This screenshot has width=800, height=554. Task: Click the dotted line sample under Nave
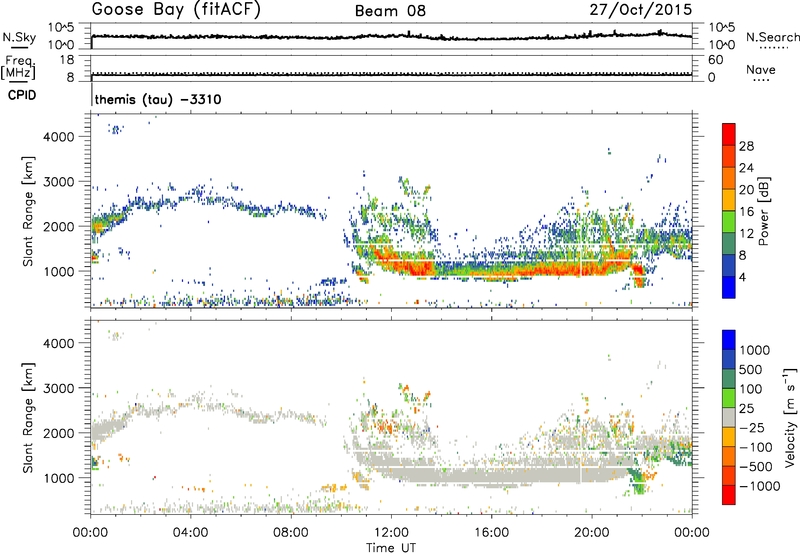(761, 80)
